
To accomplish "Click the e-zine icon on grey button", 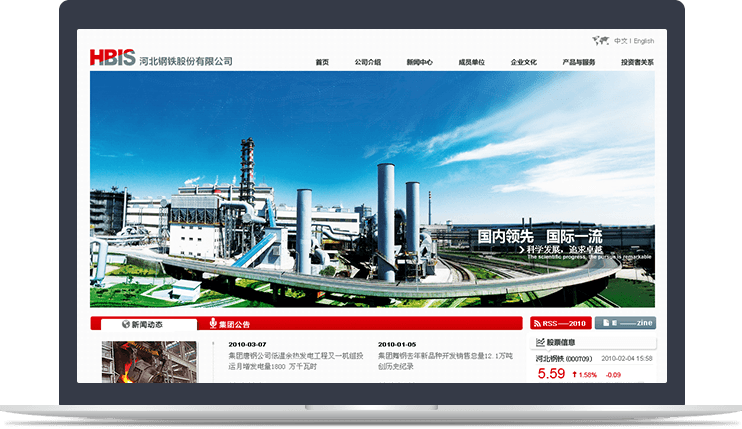I will [x=605, y=323].
